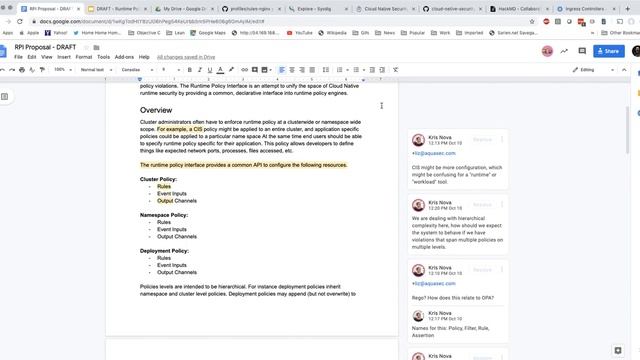Open the Editing mode dropdown
640x360 pixels.
(x=593, y=70)
